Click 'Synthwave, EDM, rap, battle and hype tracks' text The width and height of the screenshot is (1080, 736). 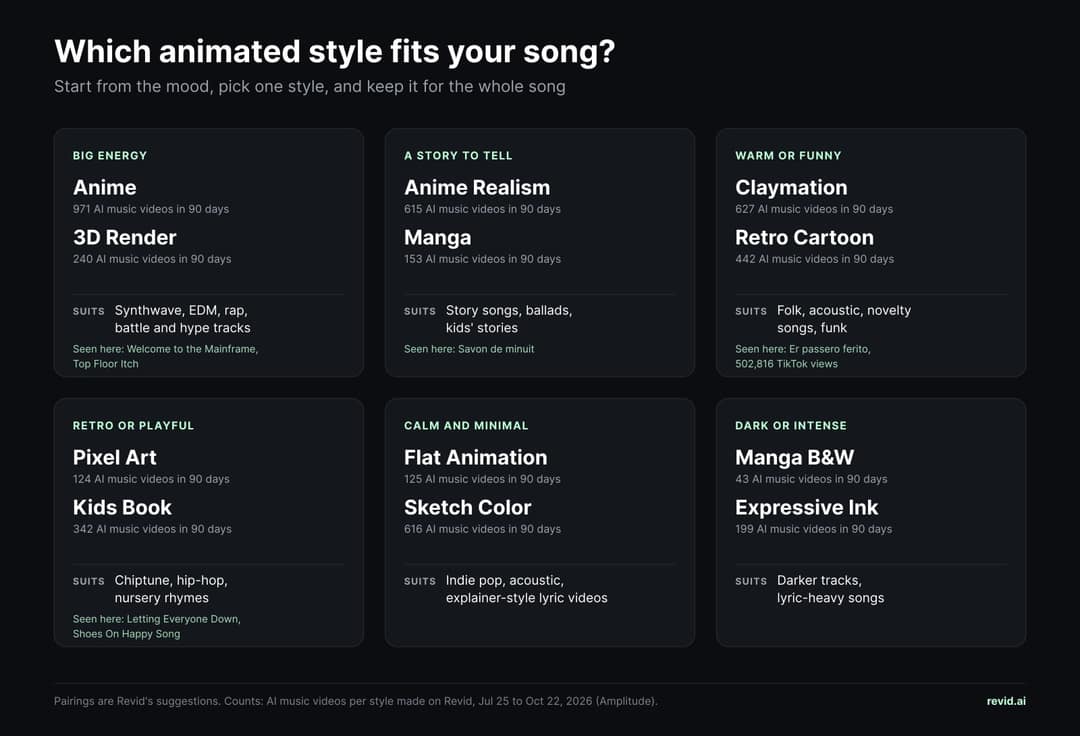183,319
